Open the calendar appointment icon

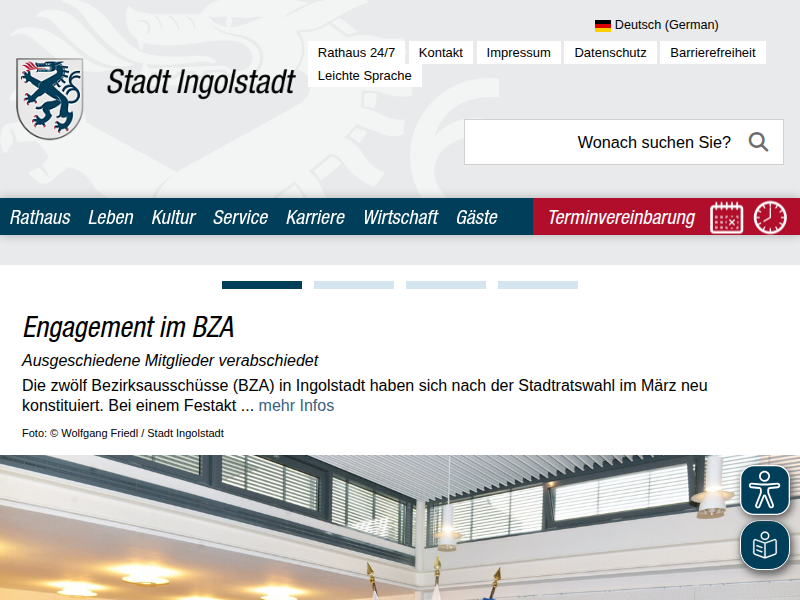[727, 217]
